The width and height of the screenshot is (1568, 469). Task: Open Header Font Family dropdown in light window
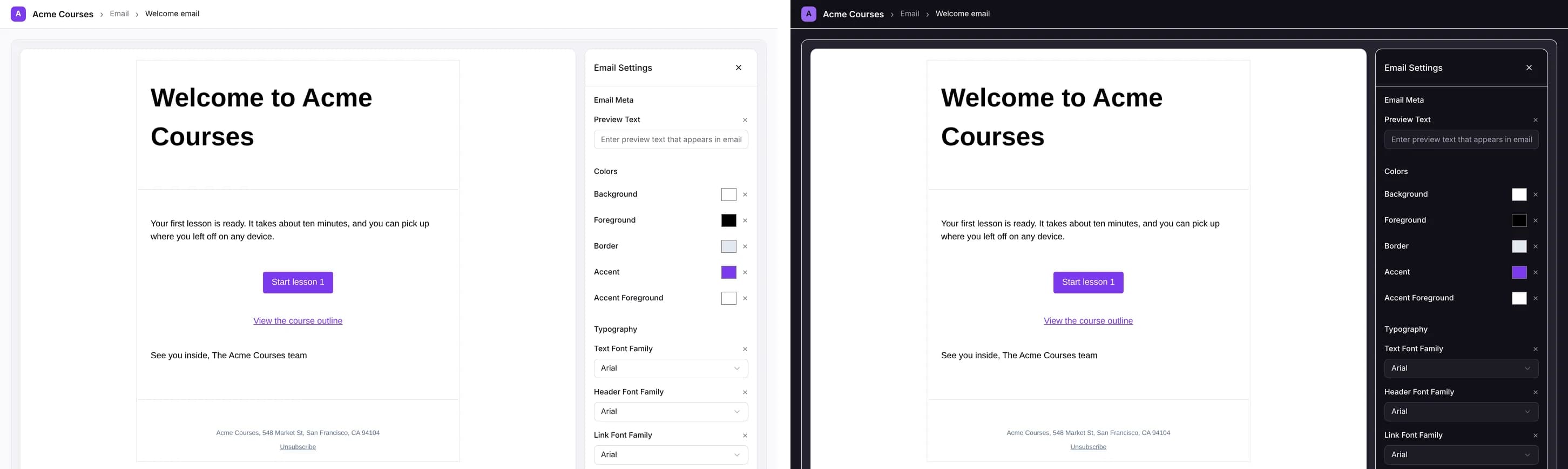[x=671, y=412]
